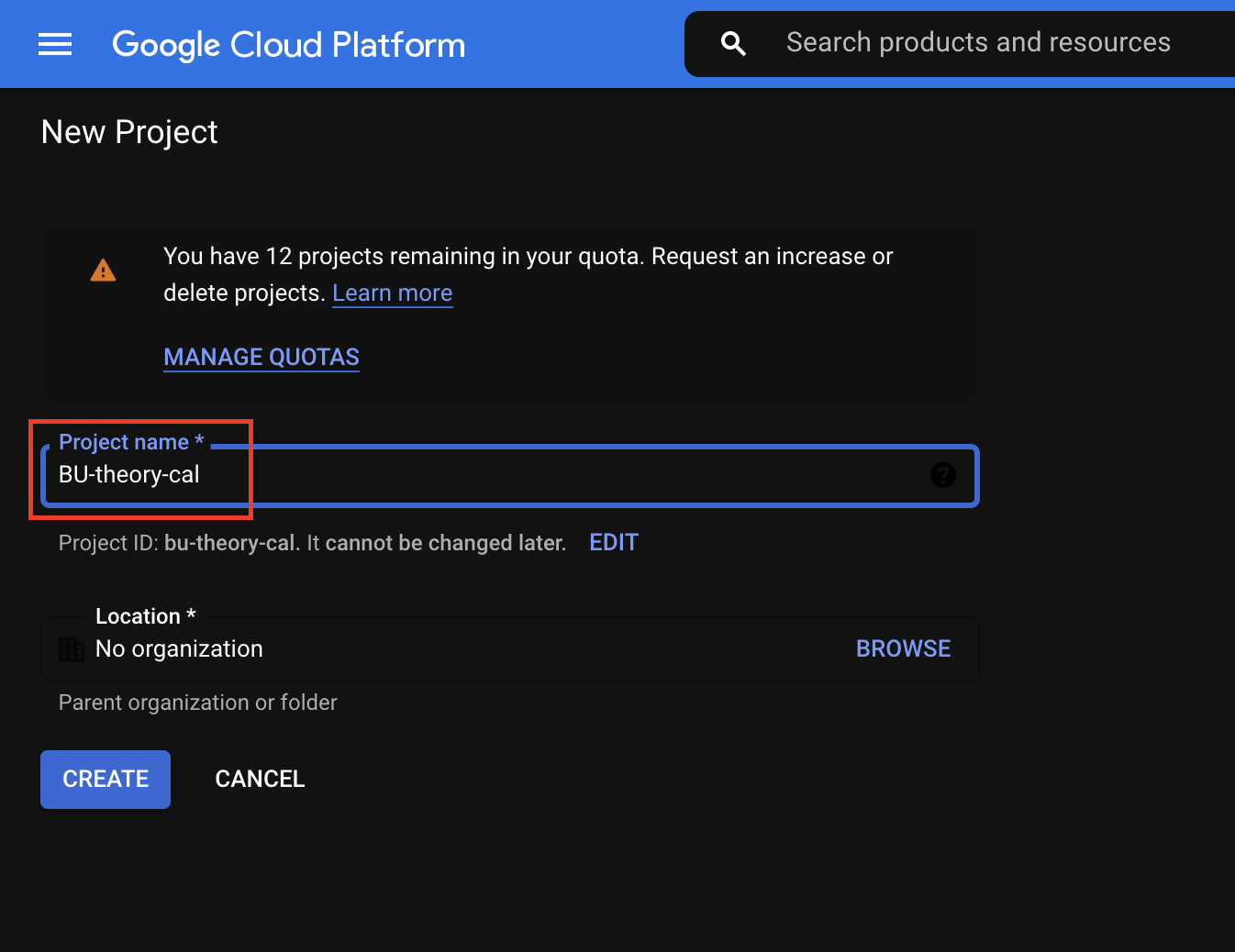This screenshot has width=1235, height=952.
Task: Click the search magnifier icon
Action: pyautogui.click(x=733, y=43)
